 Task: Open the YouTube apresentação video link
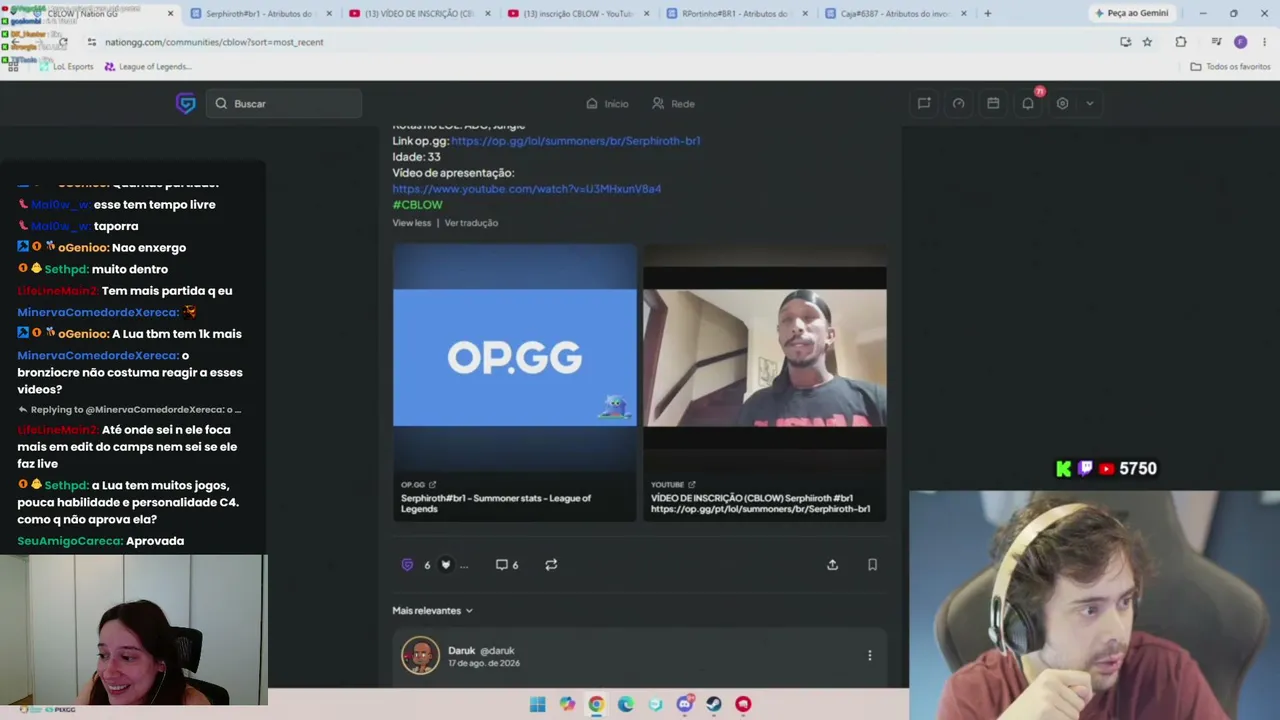pos(527,189)
